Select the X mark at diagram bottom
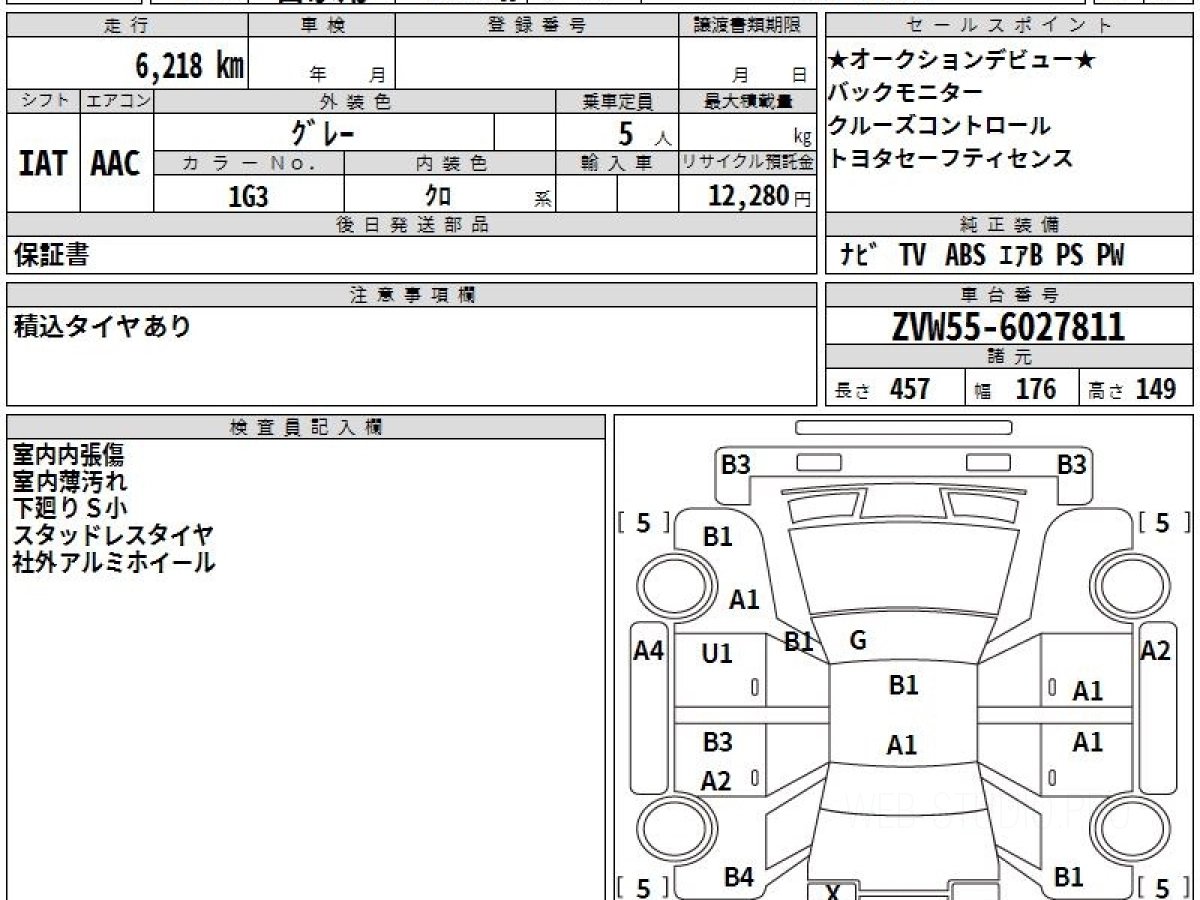Image resolution: width=1200 pixels, height=900 pixels. tap(833, 892)
